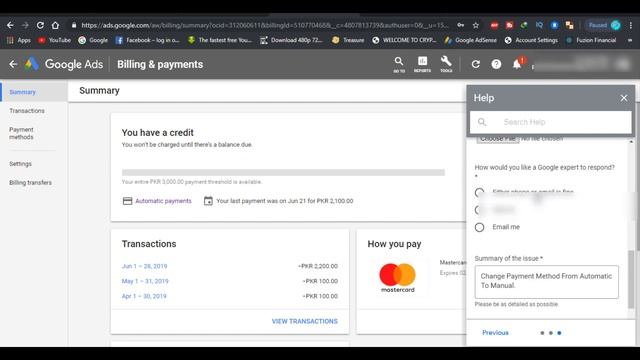
Task: Click the browser address bar URL
Action: 264,25
